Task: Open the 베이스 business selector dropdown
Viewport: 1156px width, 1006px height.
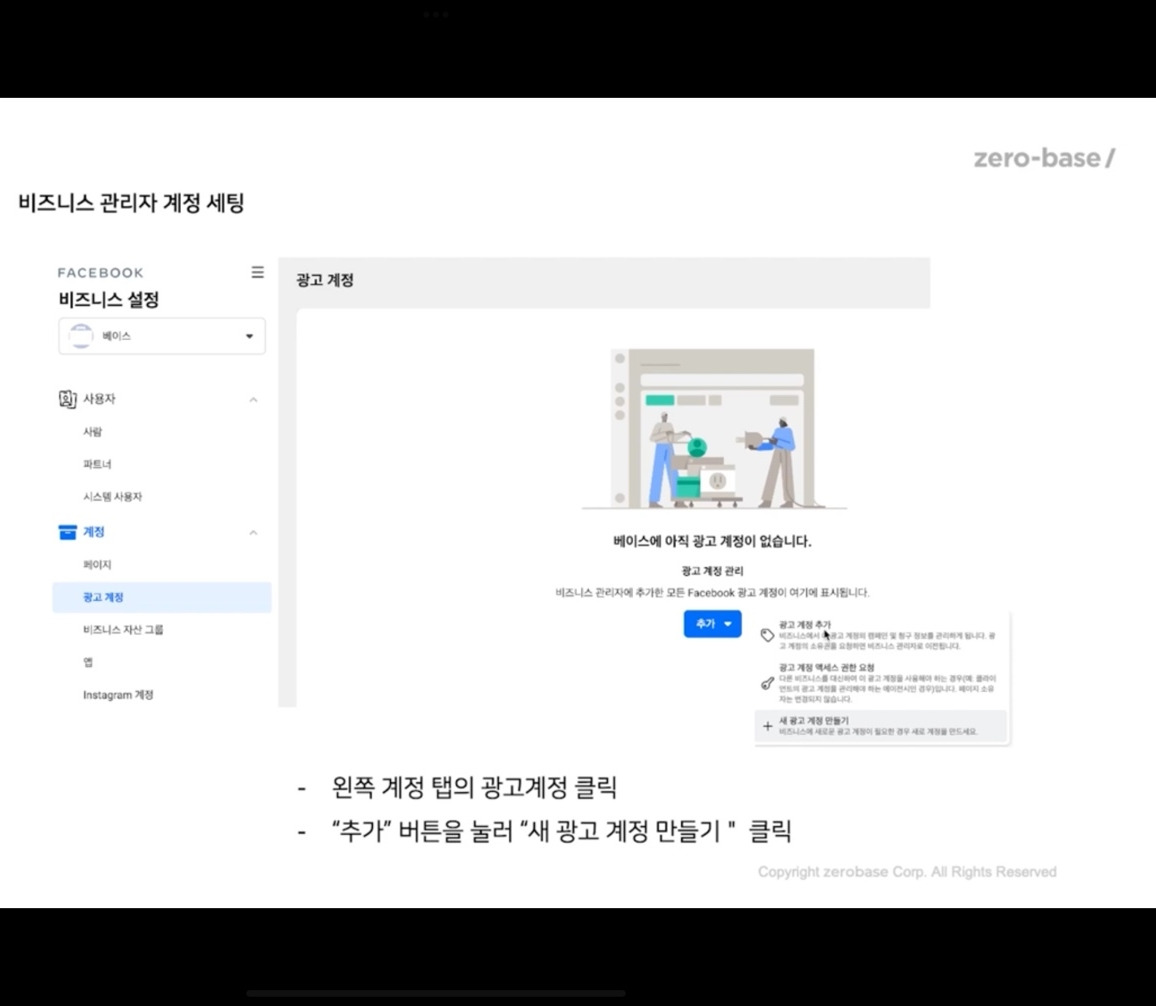Action: pos(249,336)
